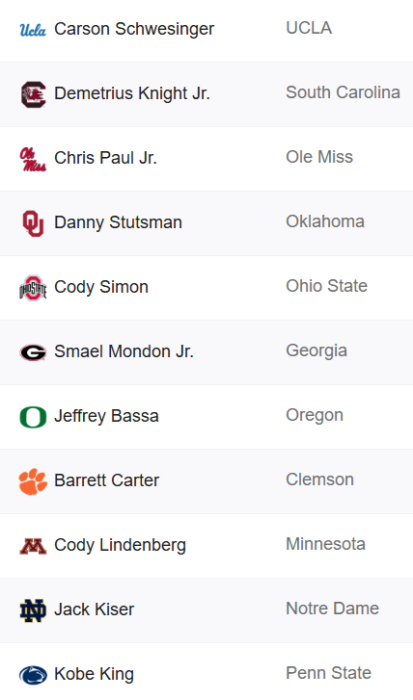This screenshot has width=413, height=700.
Task: Click the Oklahoma Sooners OU logo
Action: tap(33, 223)
